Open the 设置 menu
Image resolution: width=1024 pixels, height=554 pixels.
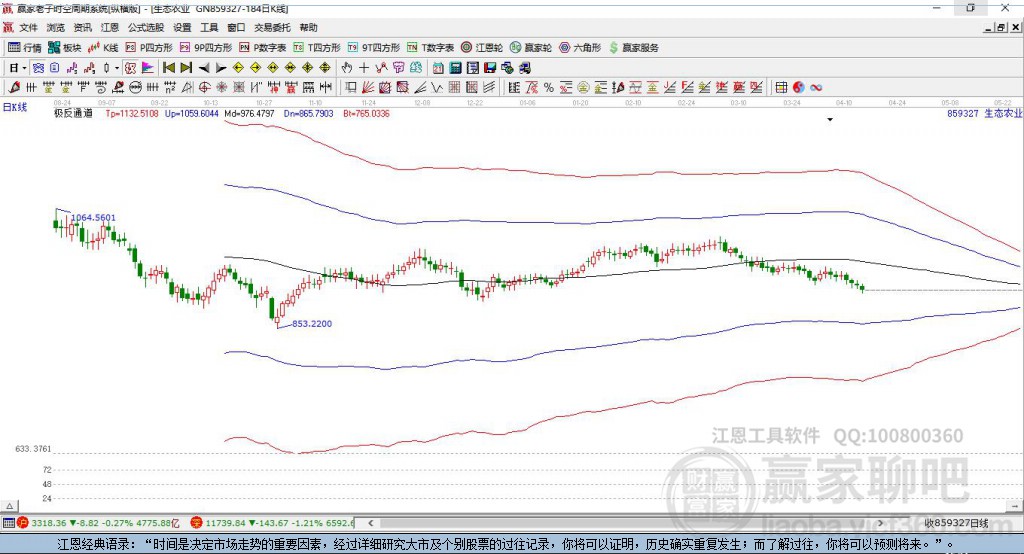click(x=182, y=27)
